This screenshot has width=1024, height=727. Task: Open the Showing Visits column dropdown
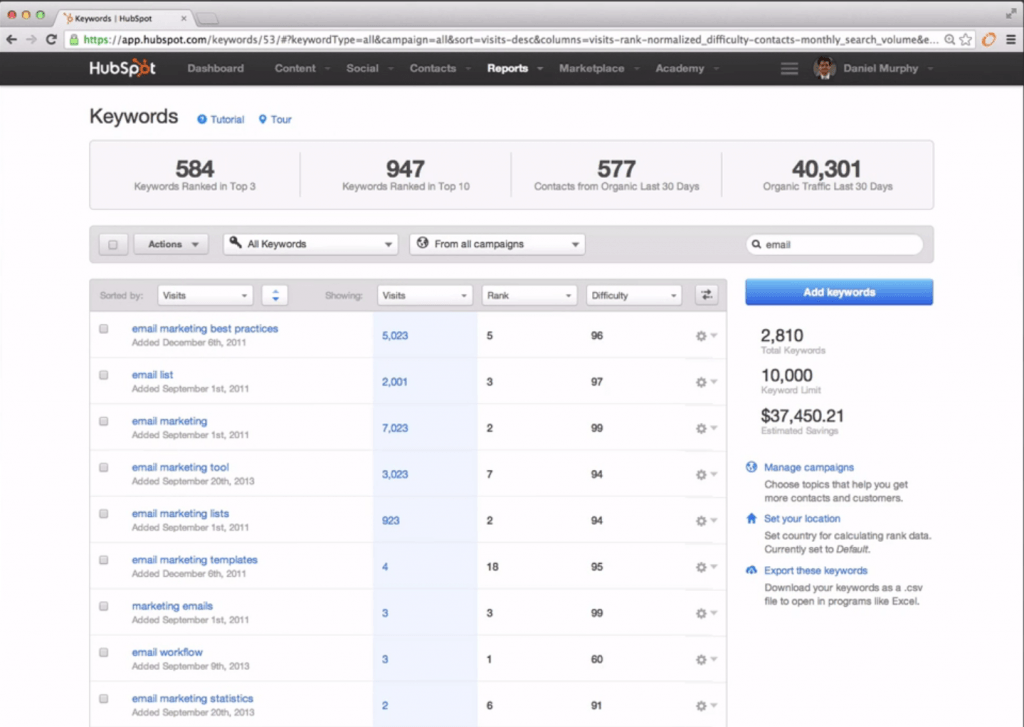click(424, 295)
